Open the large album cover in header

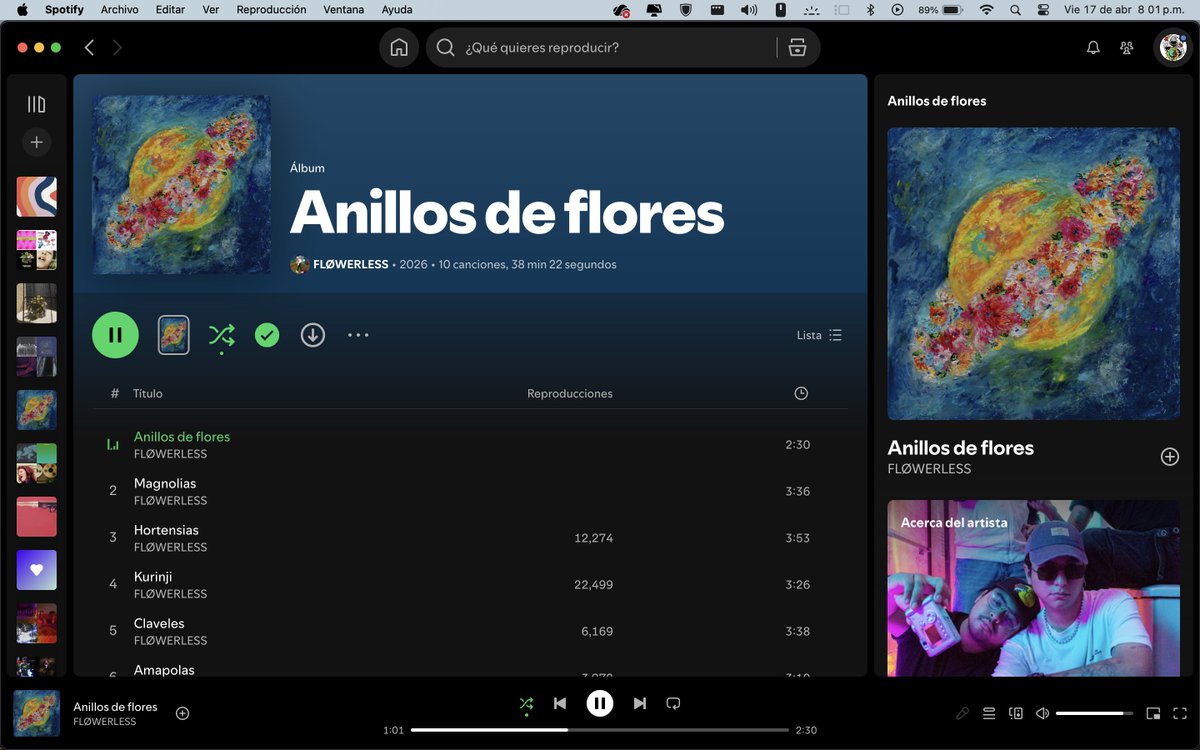pyautogui.click(x=182, y=185)
